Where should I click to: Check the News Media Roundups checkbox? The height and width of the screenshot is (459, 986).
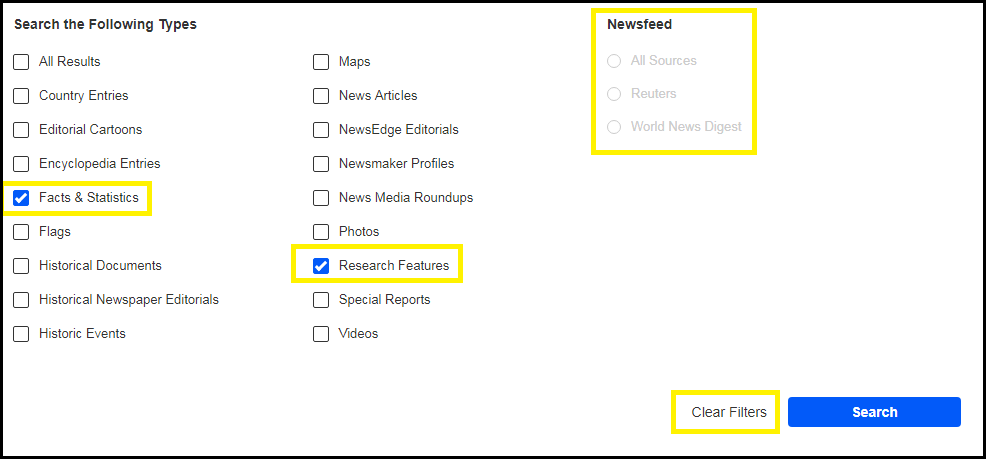321,198
